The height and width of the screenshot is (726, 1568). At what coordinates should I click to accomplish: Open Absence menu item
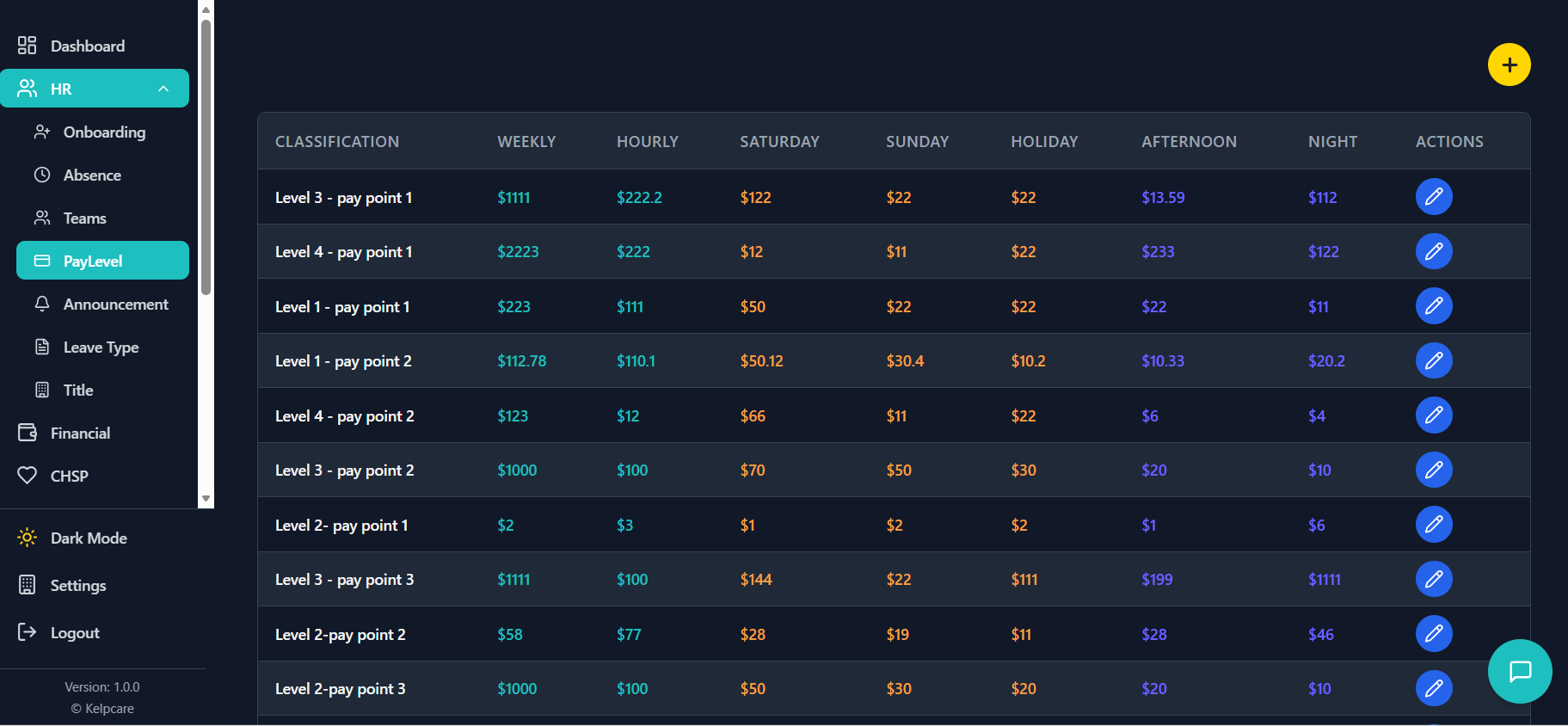click(102, 175)
